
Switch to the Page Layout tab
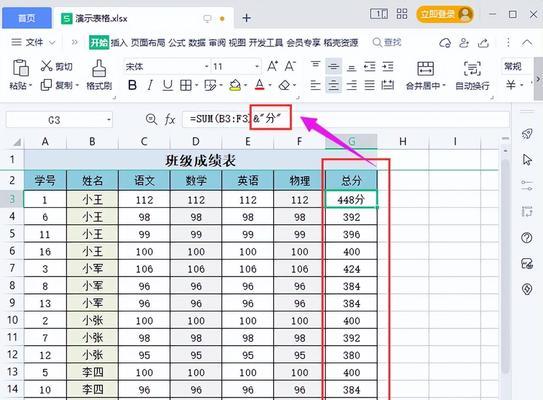148,43
